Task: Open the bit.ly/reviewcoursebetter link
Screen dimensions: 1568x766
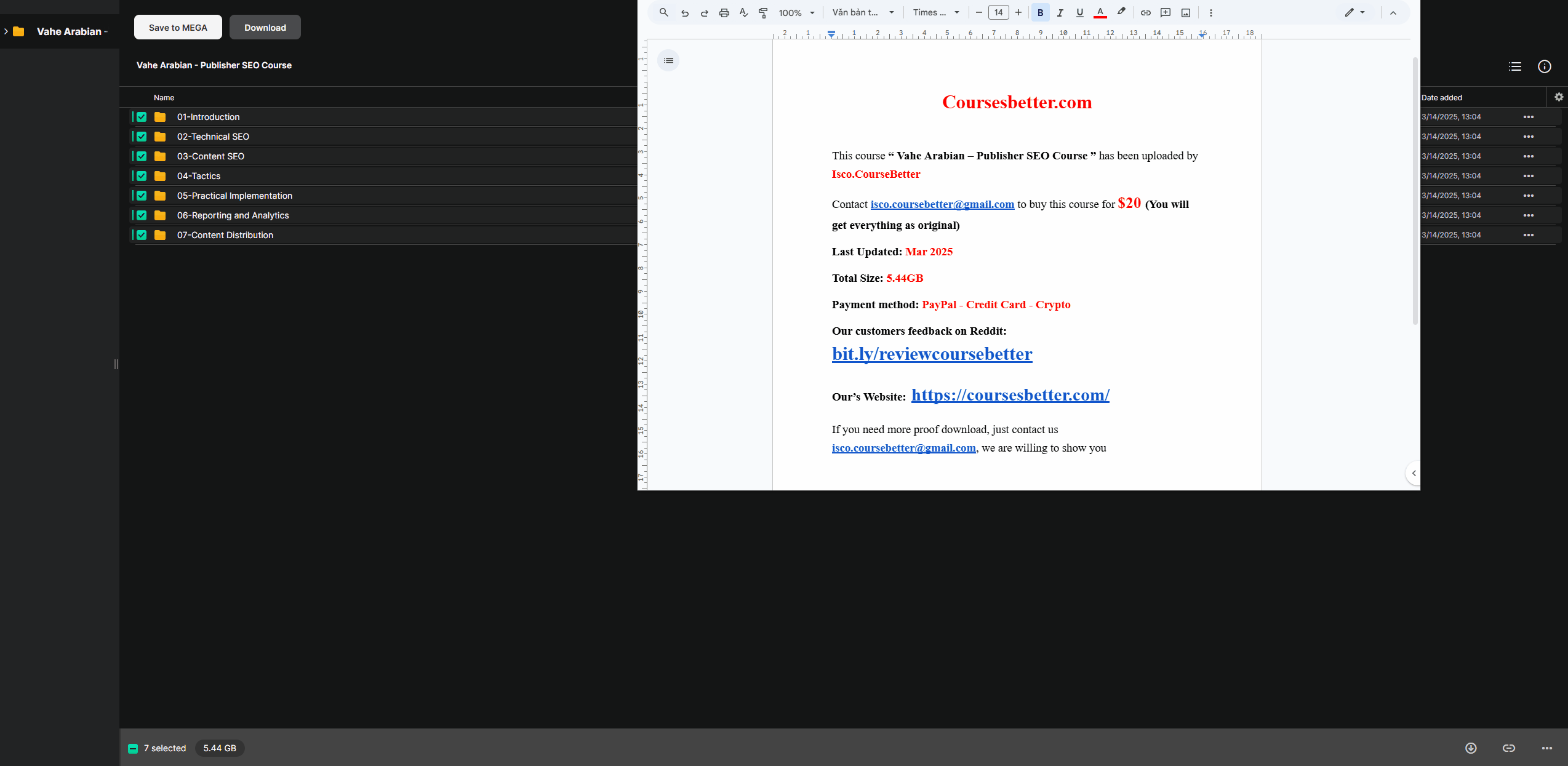Action: click(932, 354)
